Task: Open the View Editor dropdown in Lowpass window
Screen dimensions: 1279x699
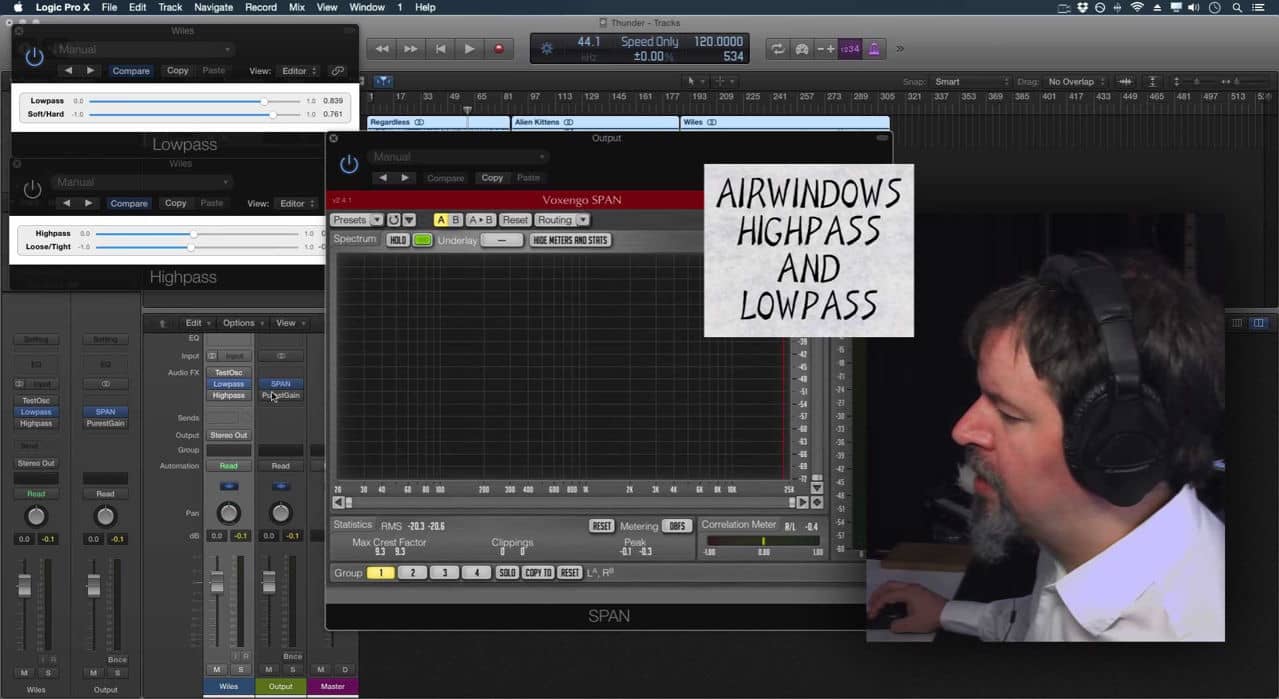Action: pos(299,71)
